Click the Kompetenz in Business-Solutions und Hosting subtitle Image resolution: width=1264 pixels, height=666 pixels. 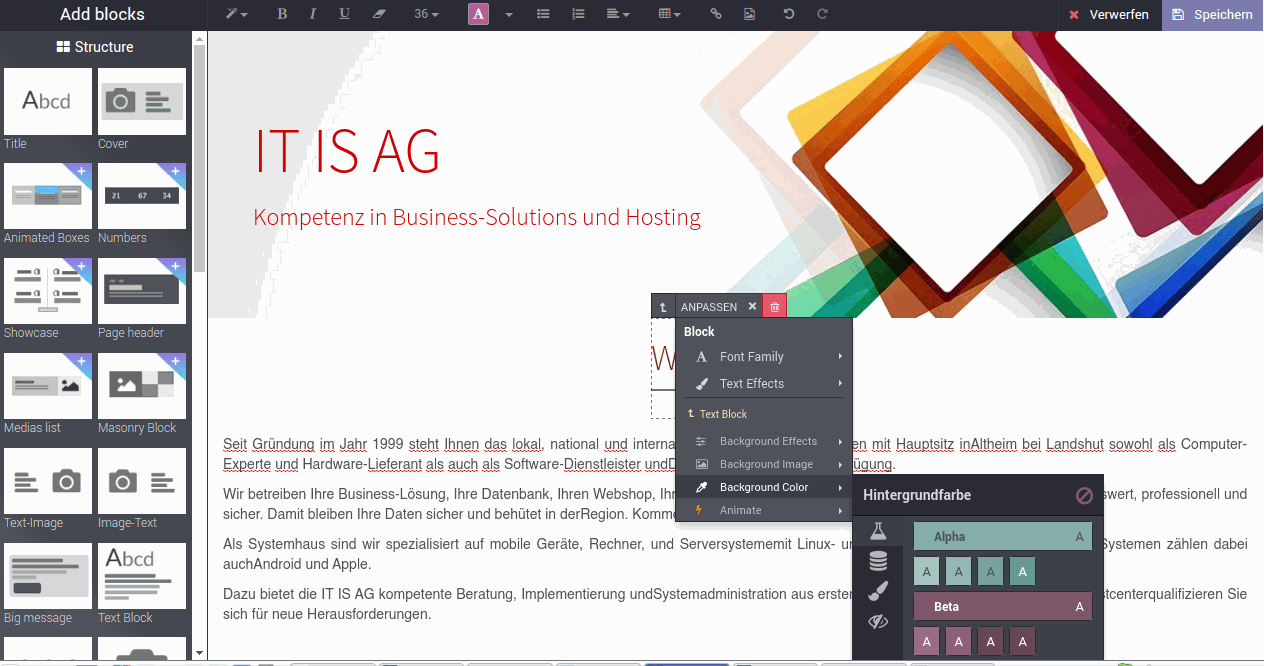[x=477, y=217]
